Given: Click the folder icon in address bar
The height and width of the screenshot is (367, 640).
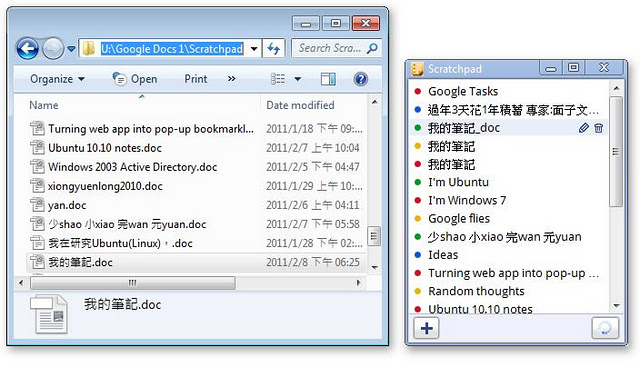Looking at the screenshot, I should pos(88,49).
